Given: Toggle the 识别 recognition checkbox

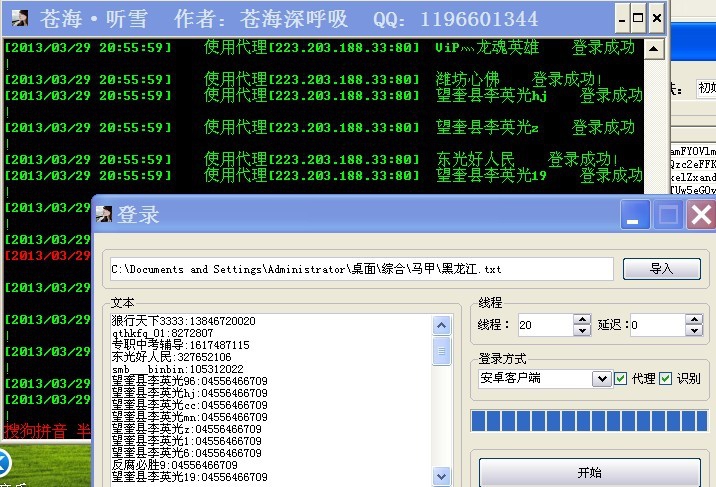Looking at the screenshot, I should [x=665, y=379].
